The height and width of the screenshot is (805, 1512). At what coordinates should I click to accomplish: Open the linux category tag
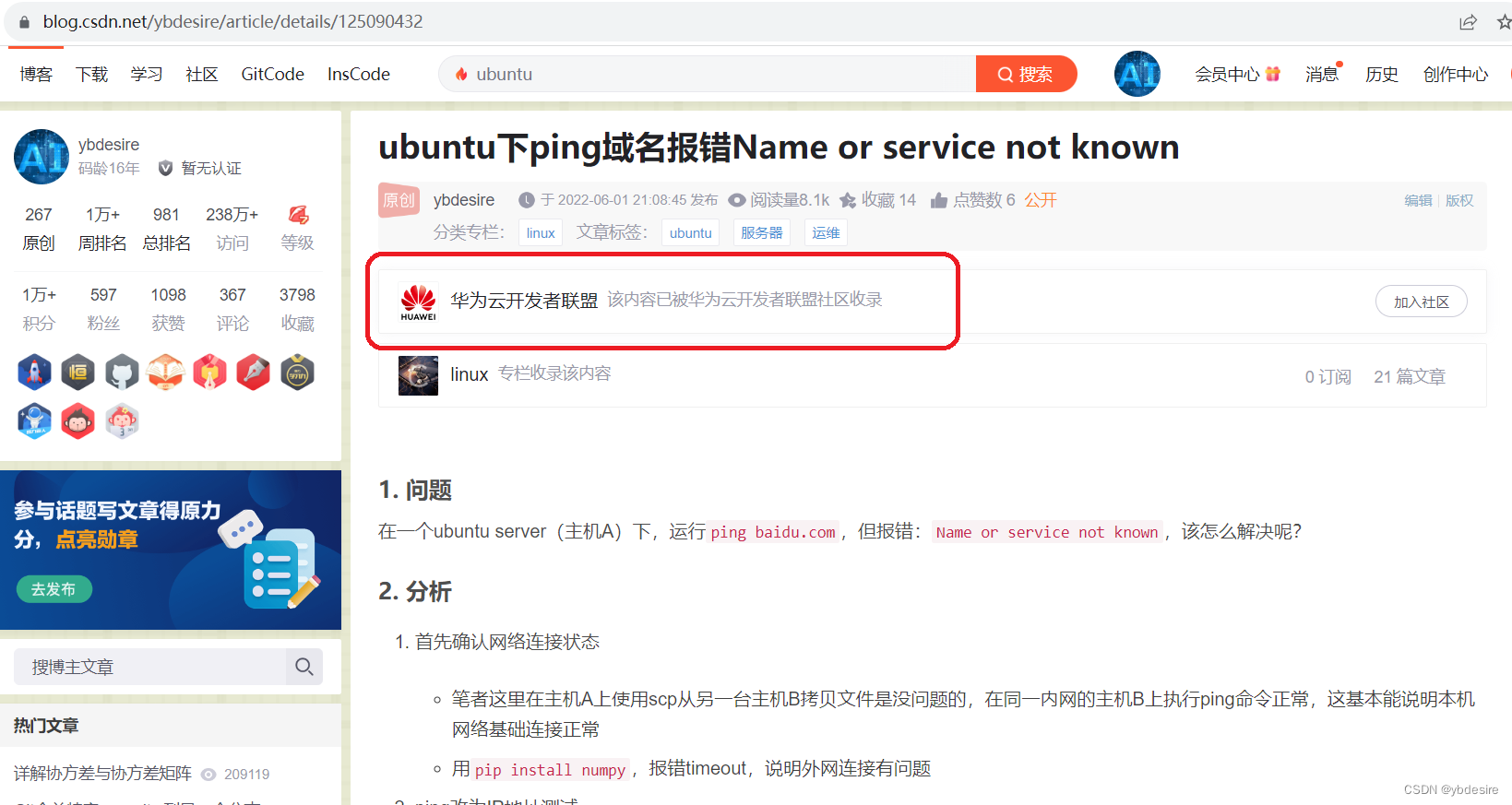[x=541, y=232]
